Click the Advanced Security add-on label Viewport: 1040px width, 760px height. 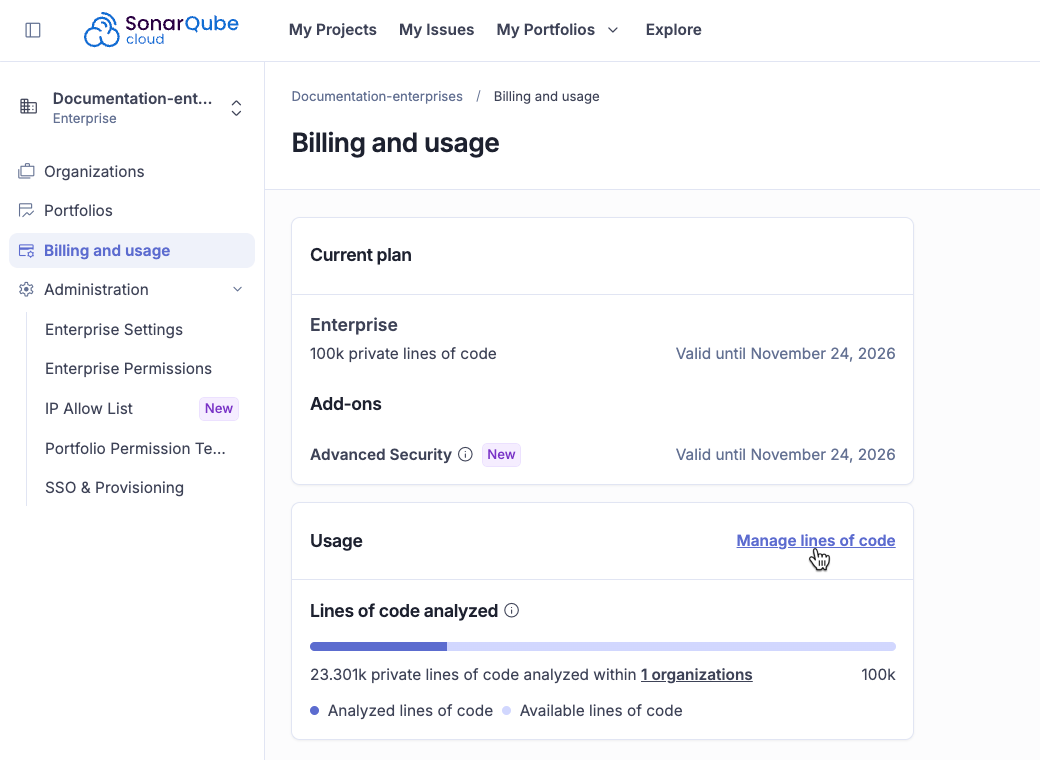coord(381,454)
